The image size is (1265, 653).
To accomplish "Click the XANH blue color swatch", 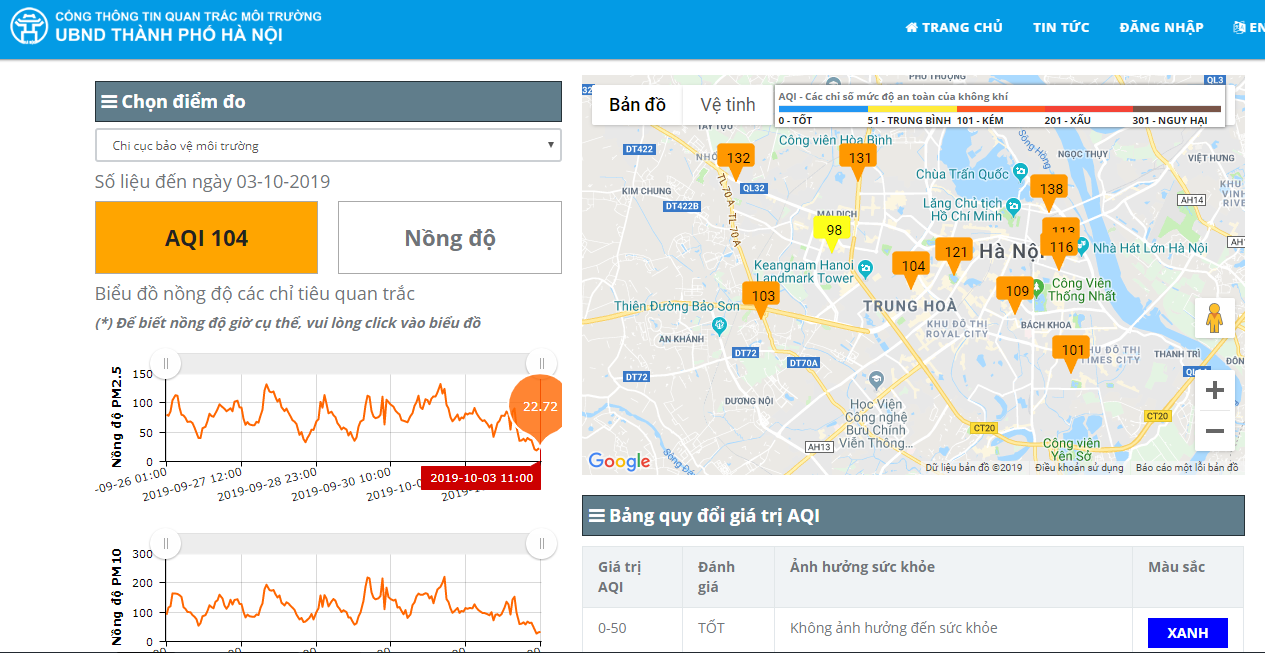I will pyautogui.click(x=1187, y=633).
